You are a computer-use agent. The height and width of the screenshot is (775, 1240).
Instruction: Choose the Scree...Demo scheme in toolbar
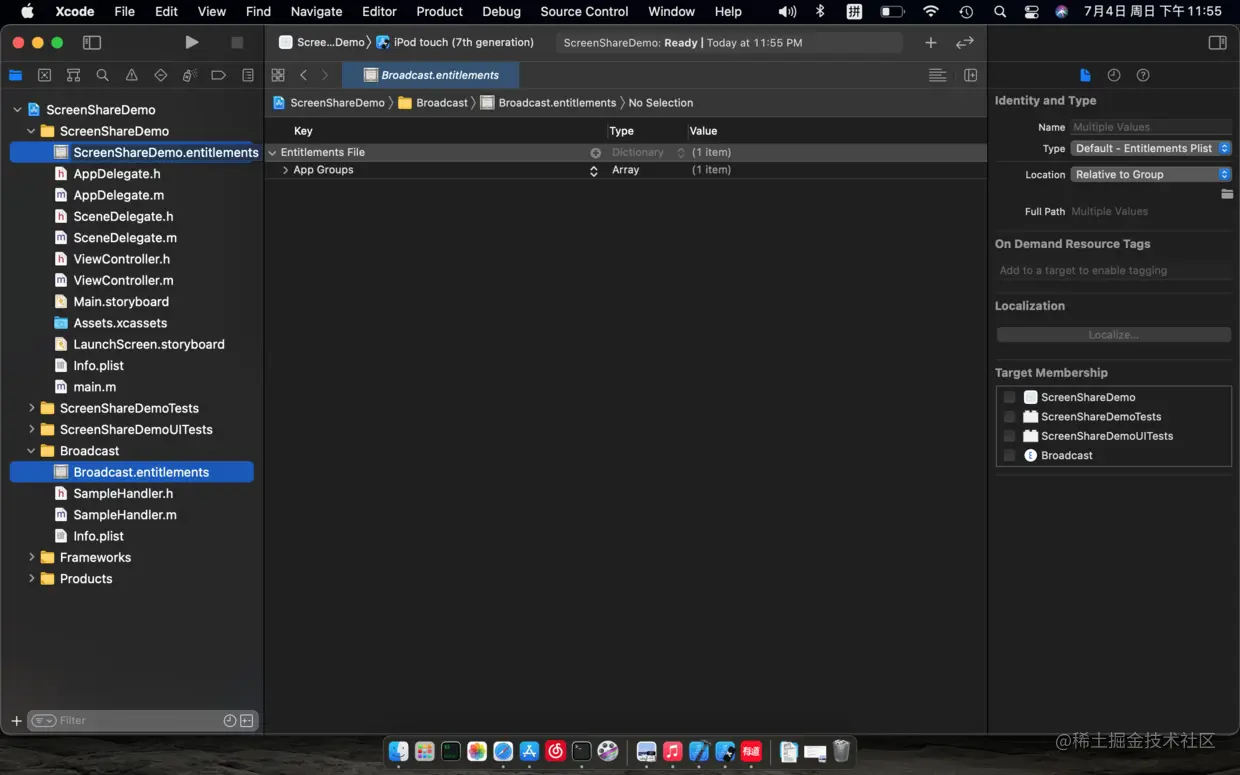322,43
